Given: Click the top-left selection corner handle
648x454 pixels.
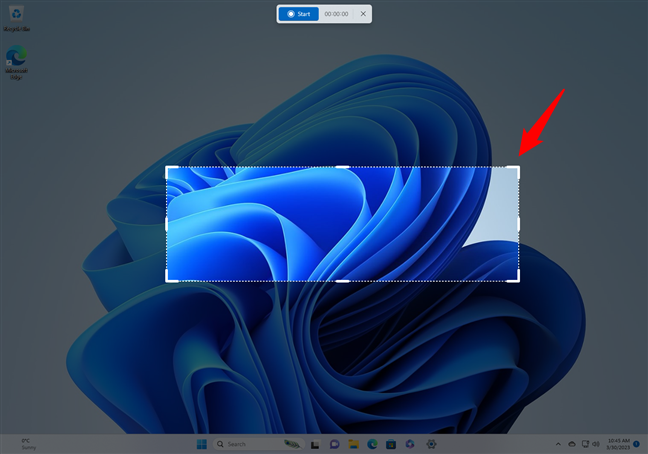Looking at the screenshot, I should [167, 168].
